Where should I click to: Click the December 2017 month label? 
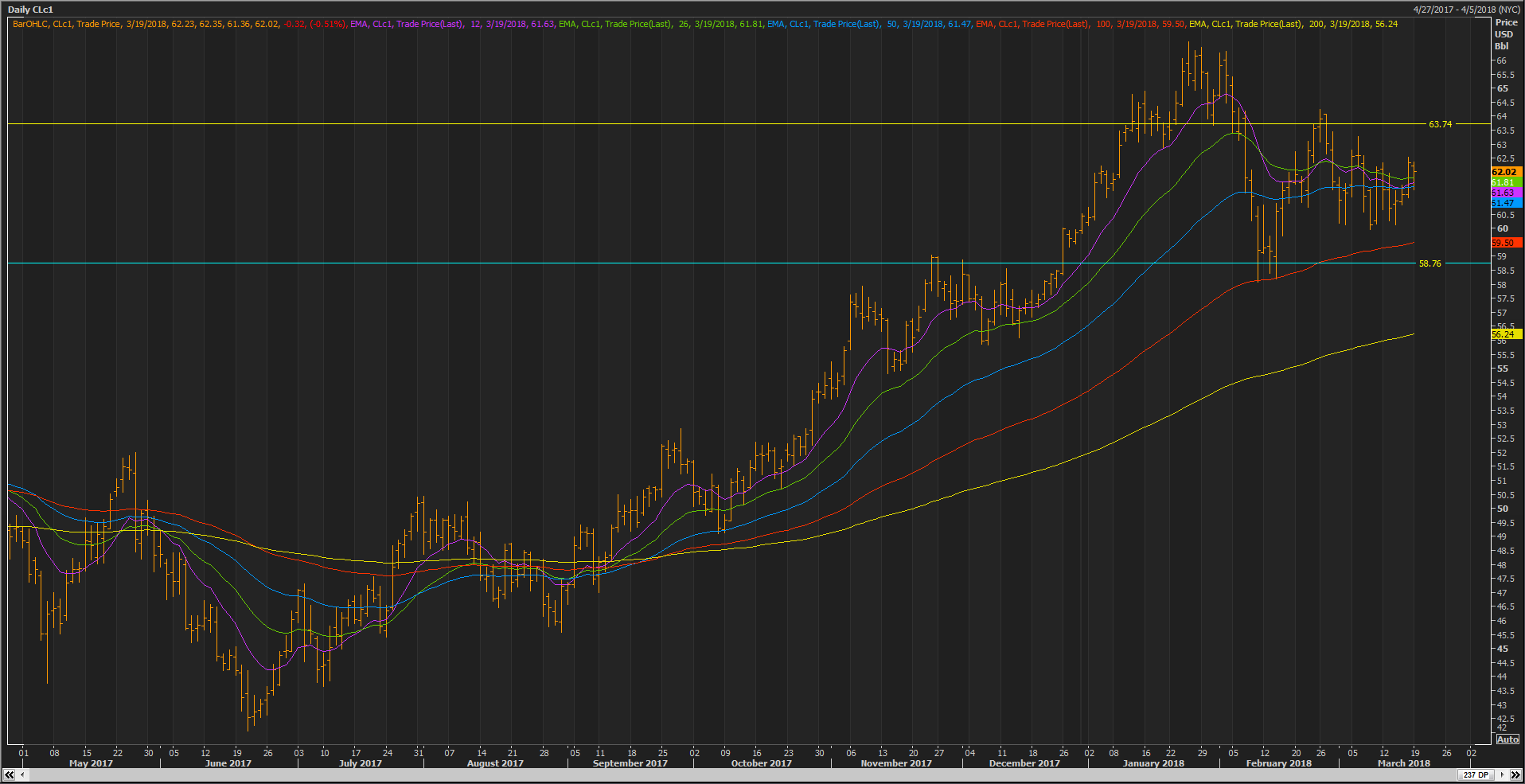1024,763
